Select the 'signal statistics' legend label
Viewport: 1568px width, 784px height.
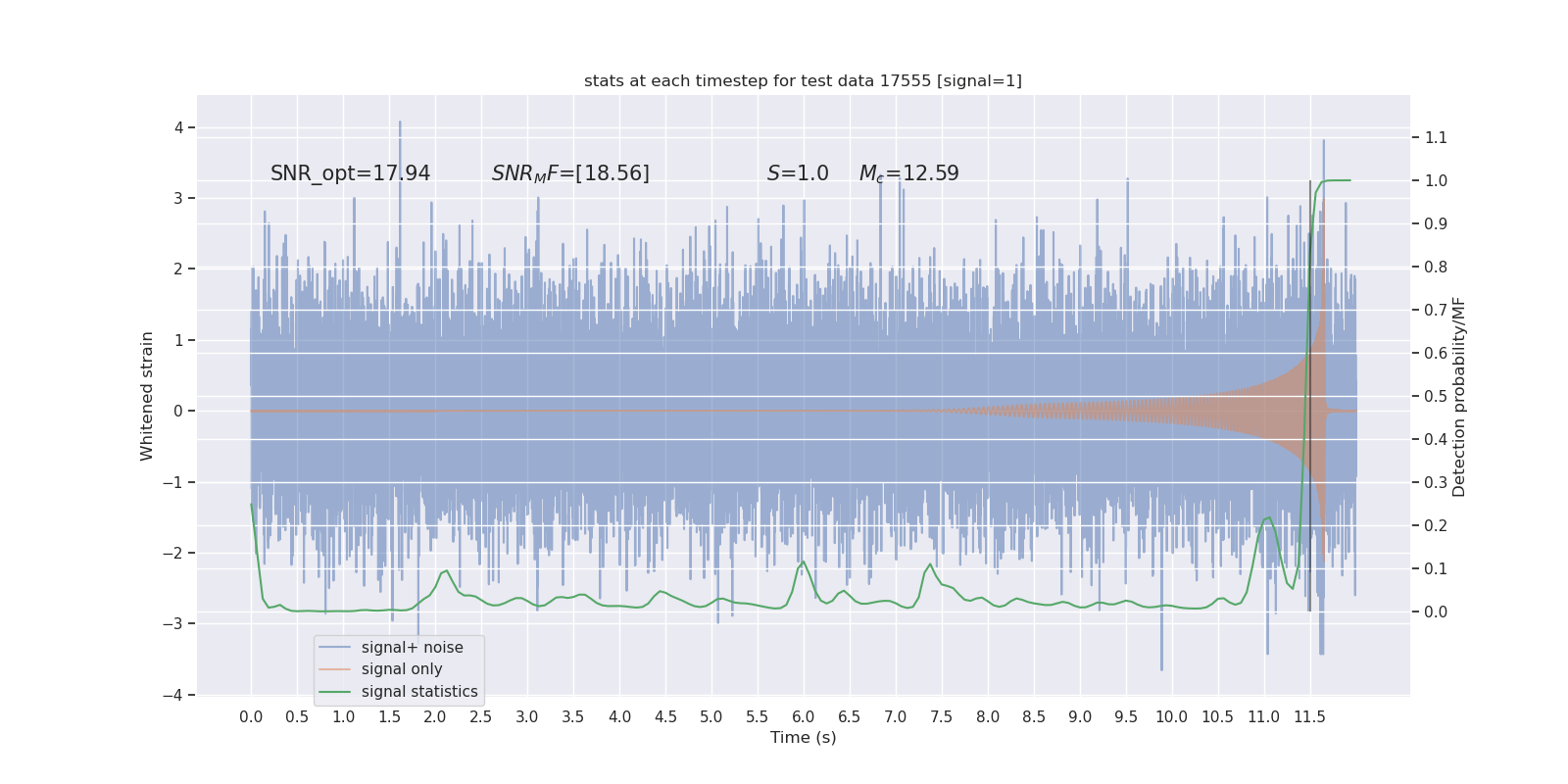pos(419,692)
